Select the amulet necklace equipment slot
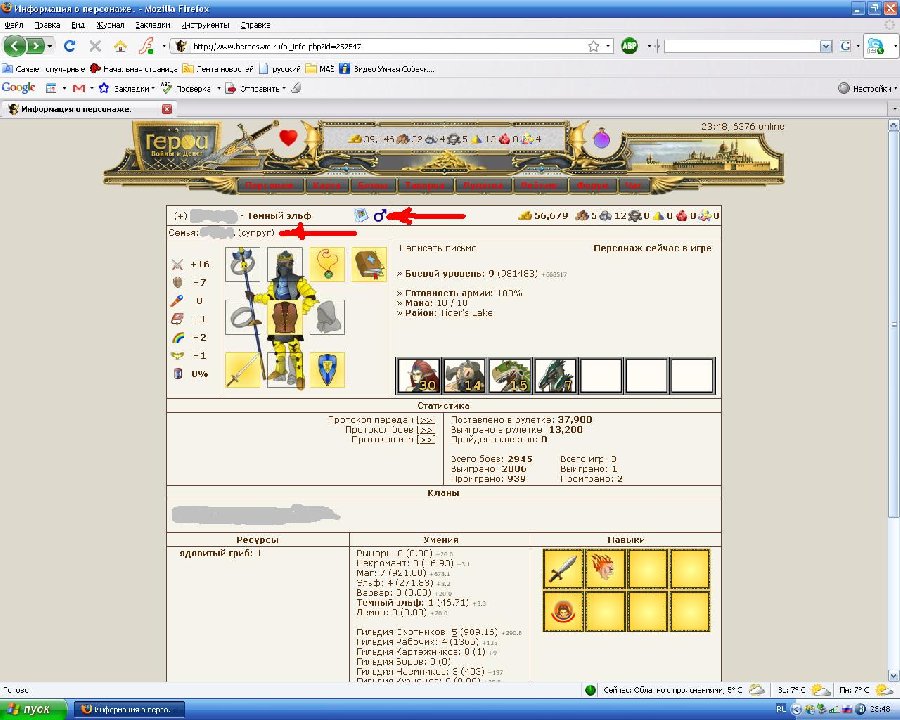Viewport: 900px width, 720px height. point(327,264)
